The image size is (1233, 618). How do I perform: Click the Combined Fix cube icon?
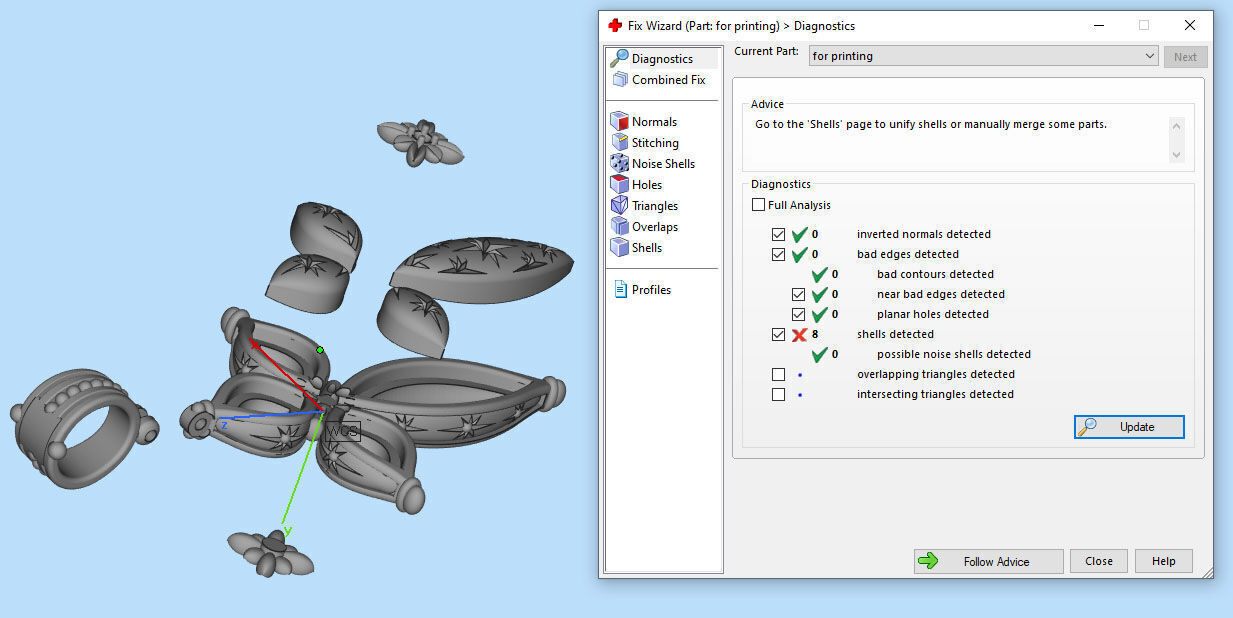click(619, 80)
